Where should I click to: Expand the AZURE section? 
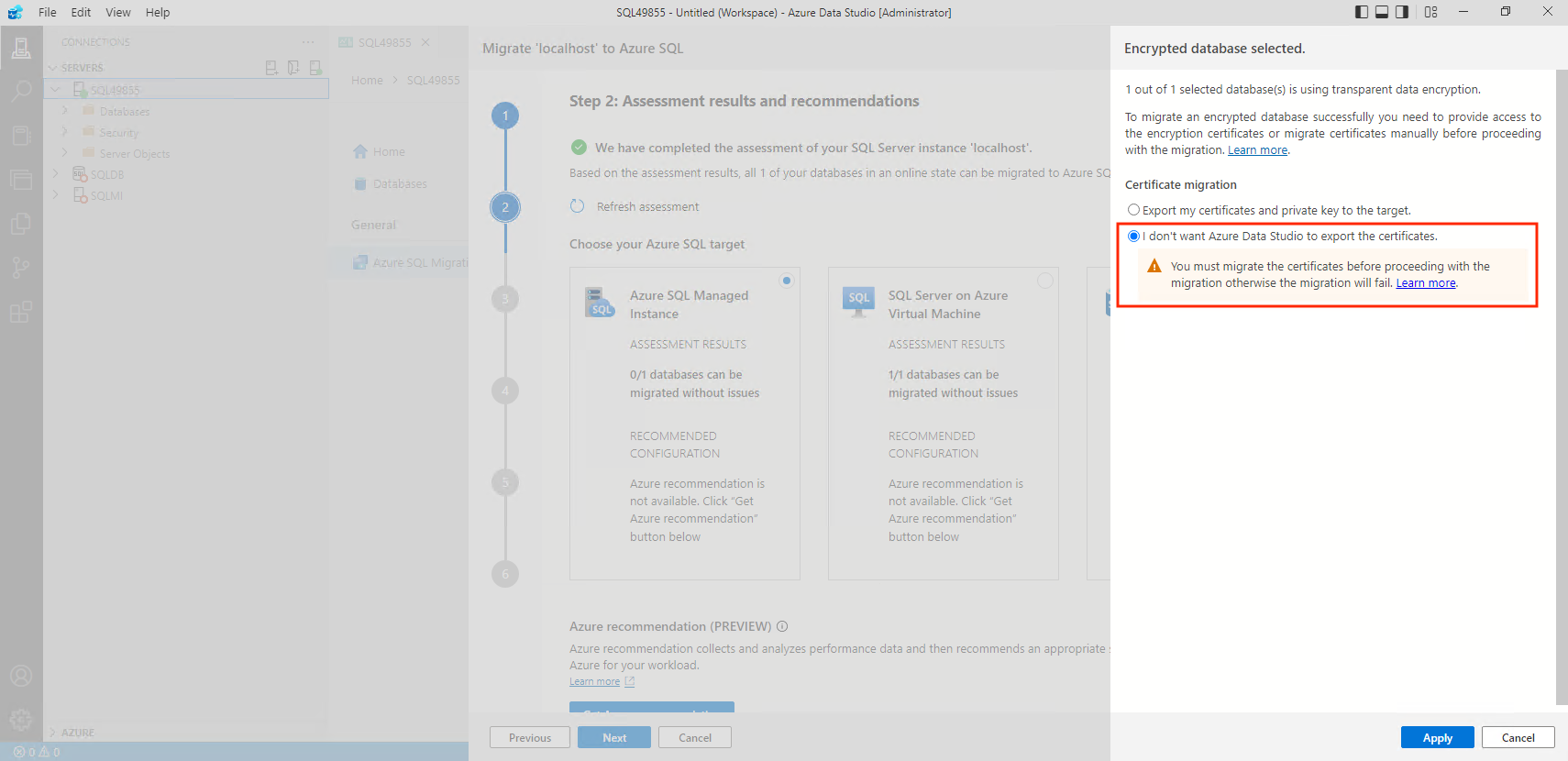click(53, 733)
